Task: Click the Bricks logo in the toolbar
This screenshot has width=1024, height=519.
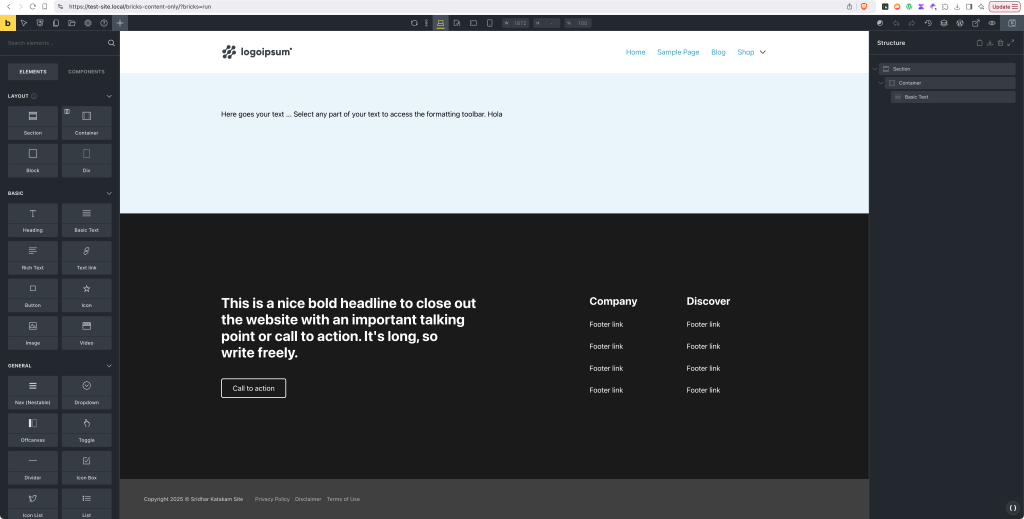Action: point(8,22)
